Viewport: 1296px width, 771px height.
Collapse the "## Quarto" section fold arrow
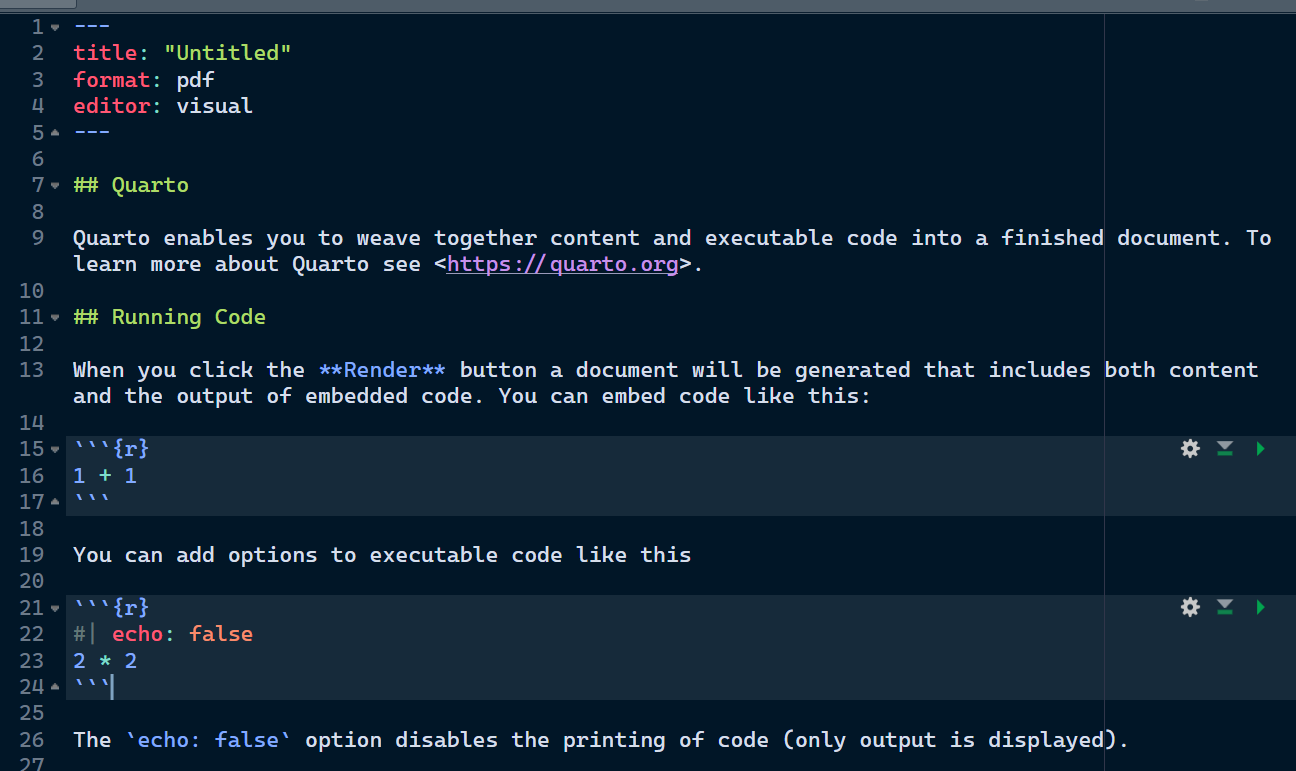(54, 185)
